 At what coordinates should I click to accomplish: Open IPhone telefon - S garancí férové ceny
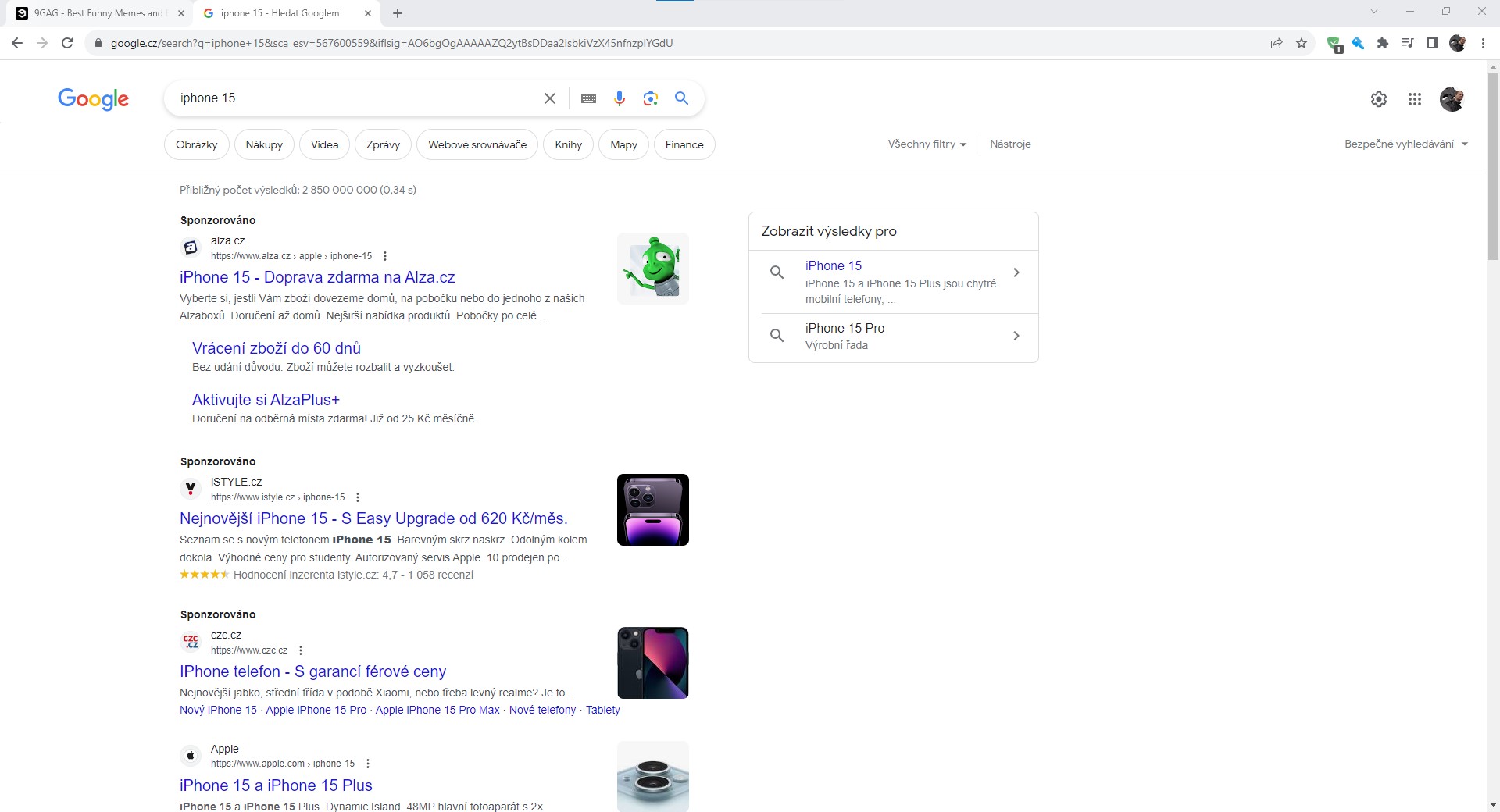coord(312,671)
